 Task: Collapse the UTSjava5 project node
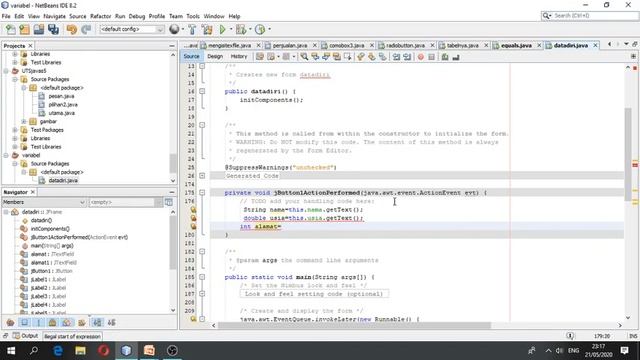coord(6,71)
